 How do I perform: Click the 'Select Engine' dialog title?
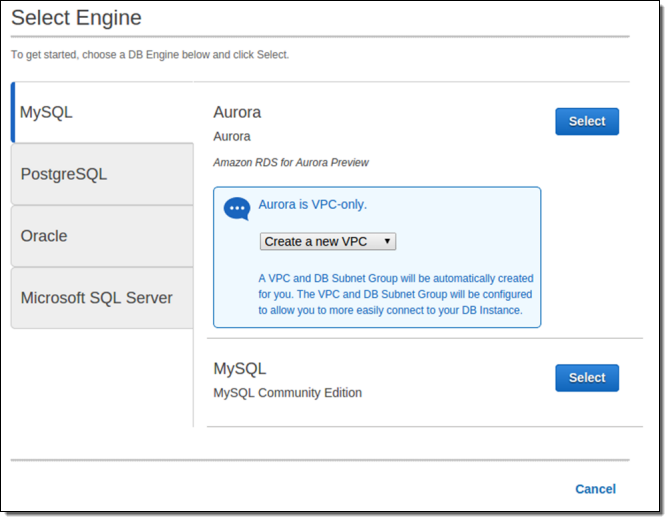pos(76,18)
